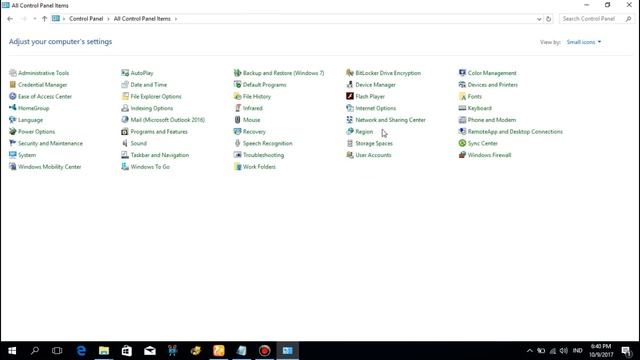Click the volume icon in tray
This screenshot has height=360, width=640.
(564, 351)
